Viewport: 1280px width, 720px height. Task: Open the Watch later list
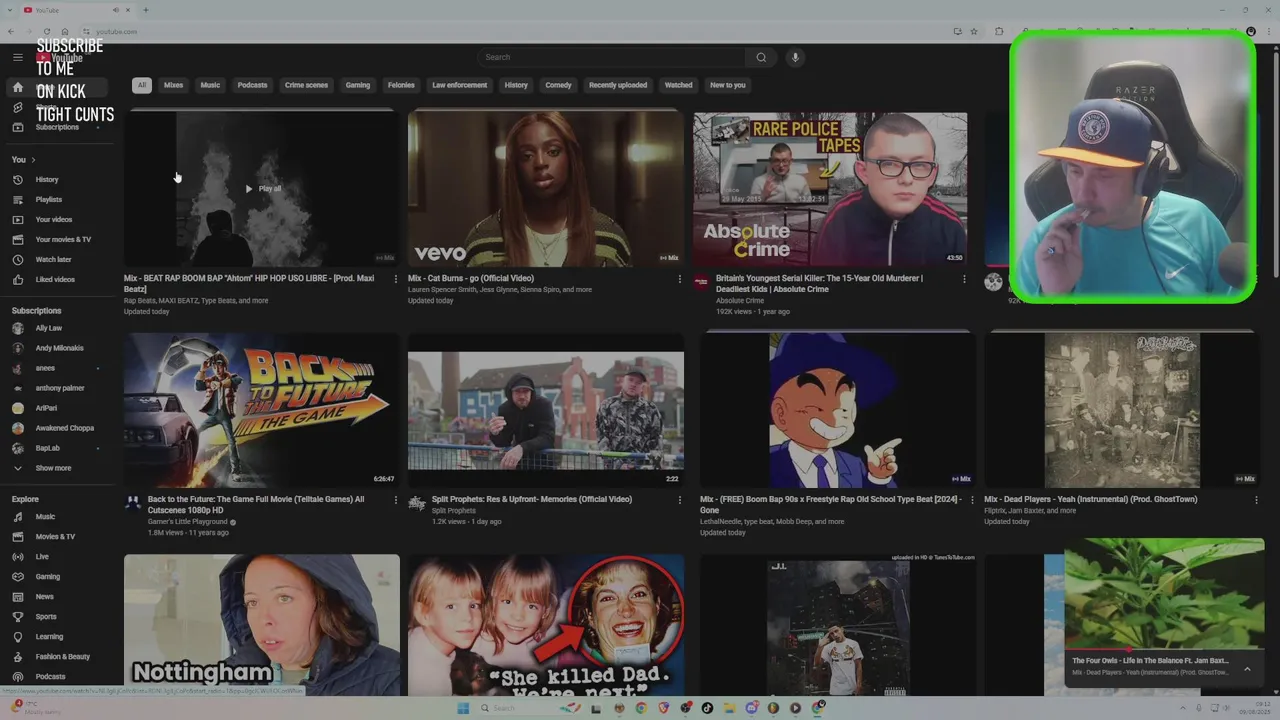click(59, 260)
